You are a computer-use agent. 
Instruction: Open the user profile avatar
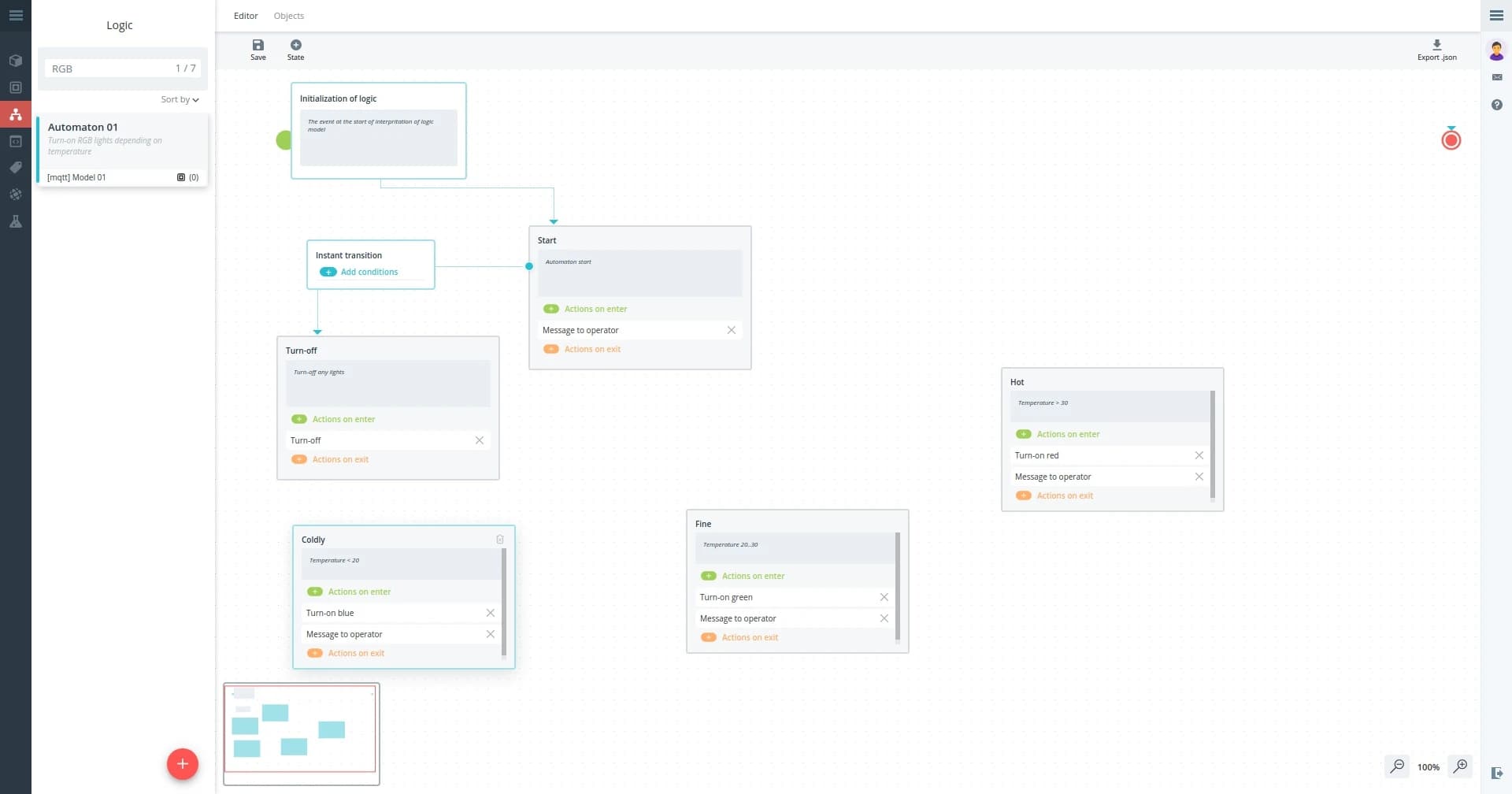tap(1496, 51)
